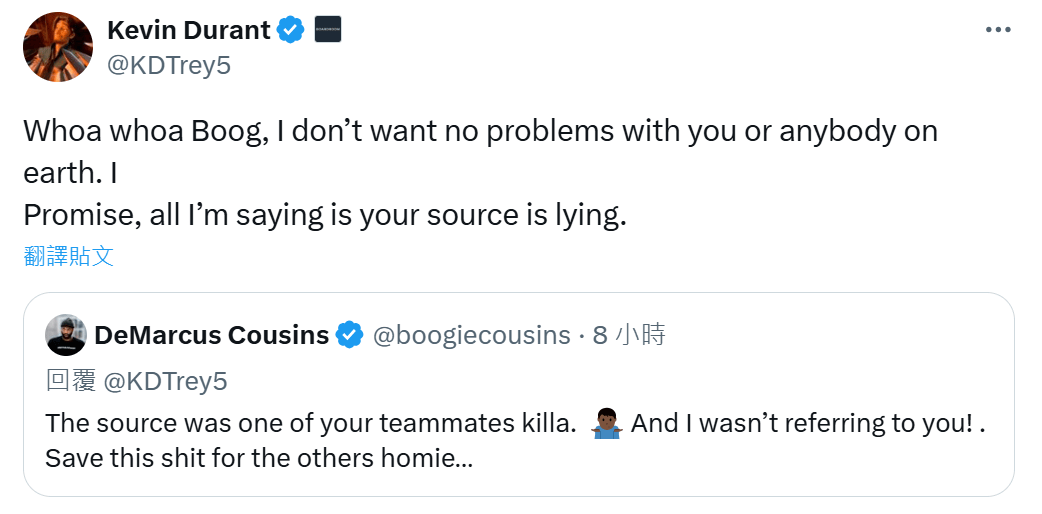Viewport: 1042px width, 514px height.
Task: Click the black affiliation badge icon
Action: click(329, 30)
